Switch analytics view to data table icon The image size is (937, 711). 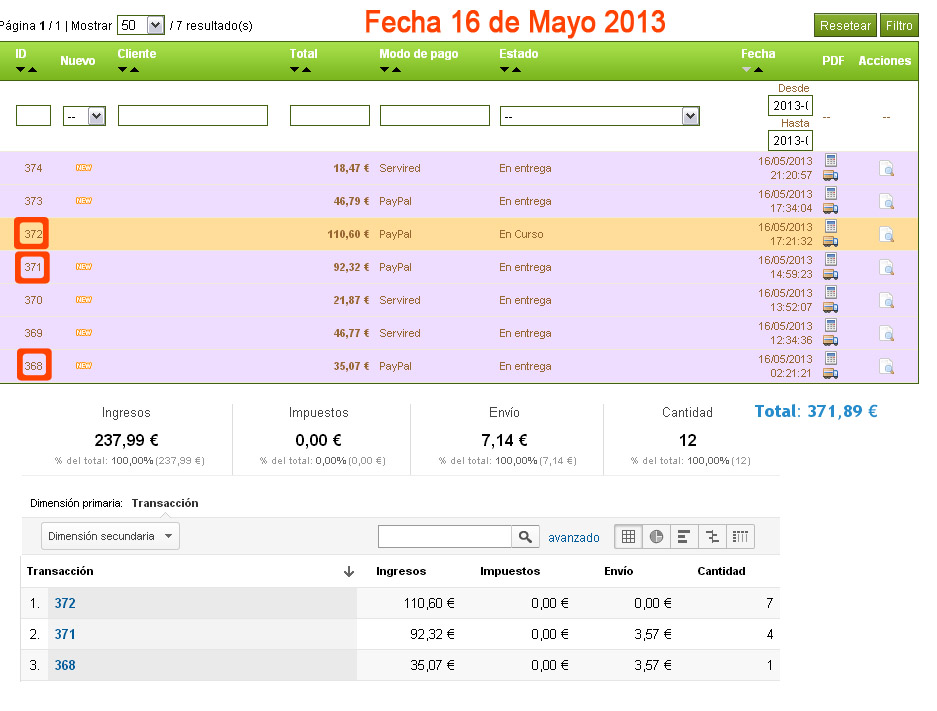(628, 537)
